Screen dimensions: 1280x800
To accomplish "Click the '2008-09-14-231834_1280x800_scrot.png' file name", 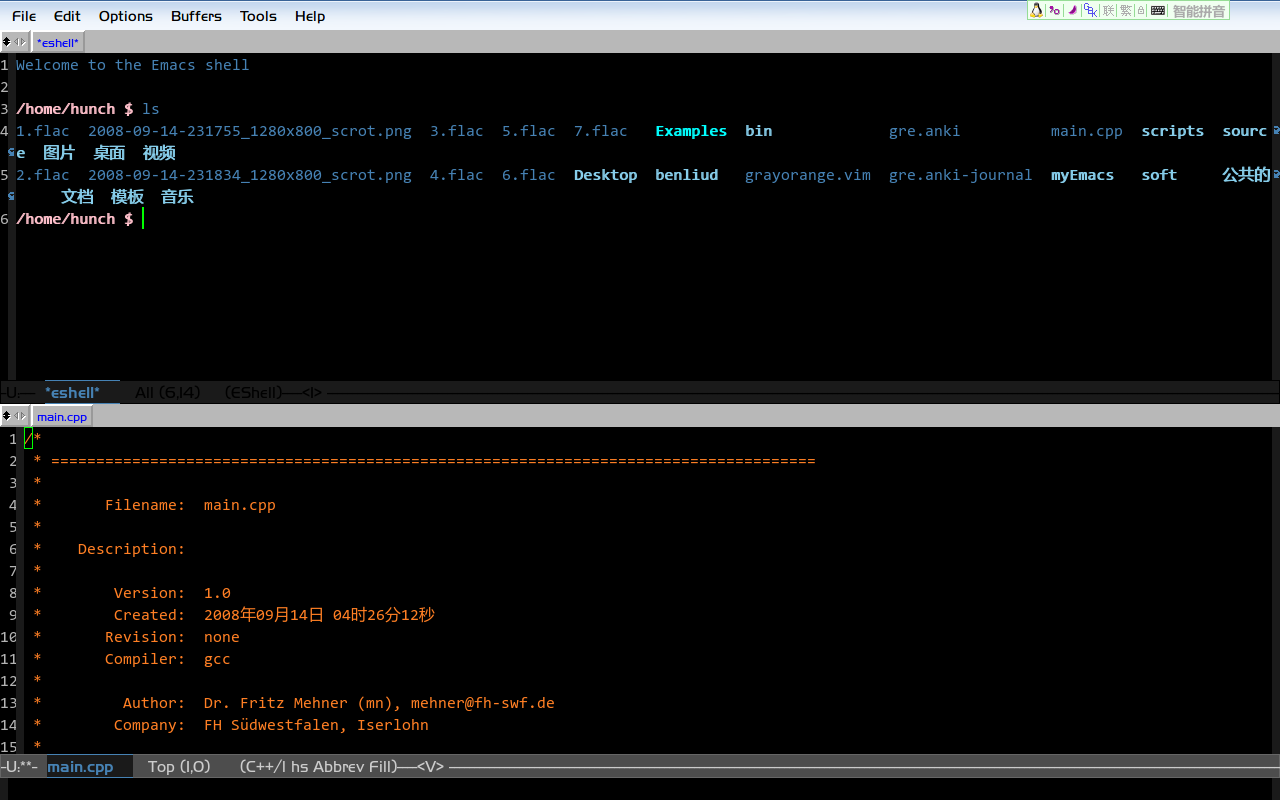I will (x=250, y=175).
